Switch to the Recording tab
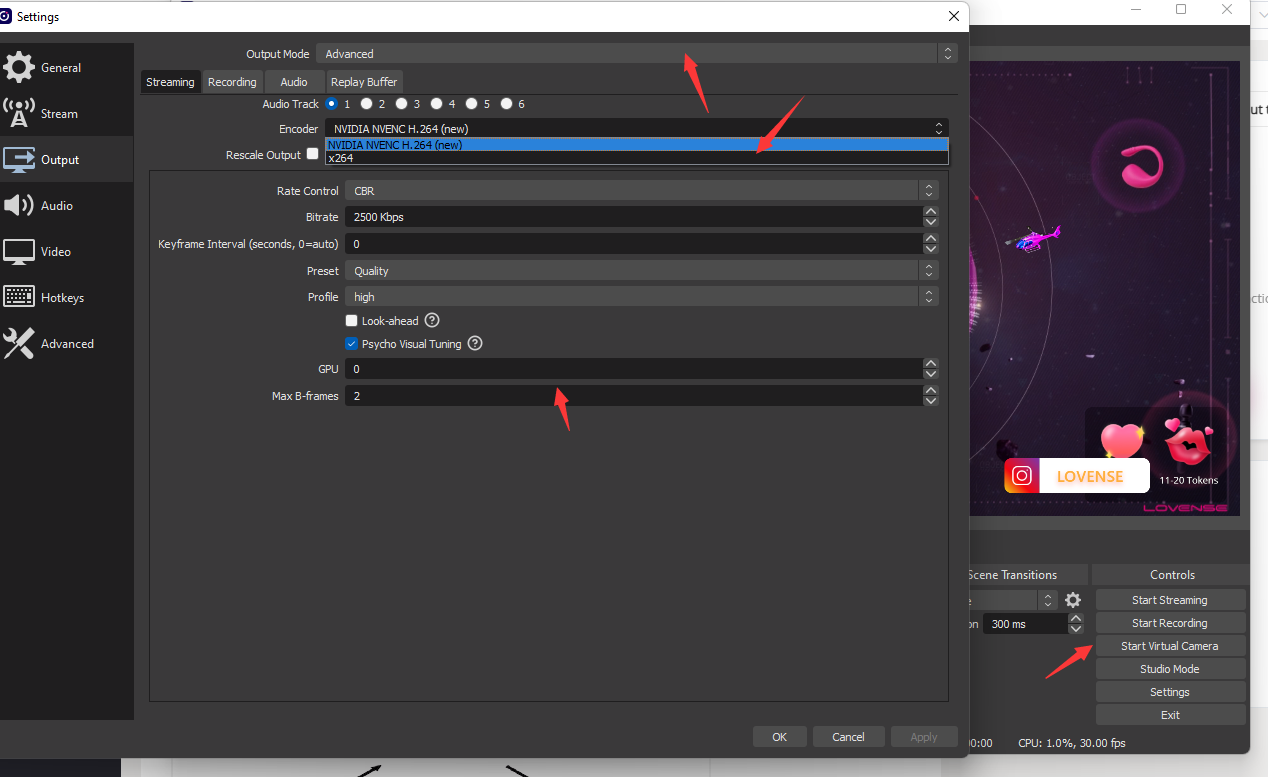 [x=232, y=82]
